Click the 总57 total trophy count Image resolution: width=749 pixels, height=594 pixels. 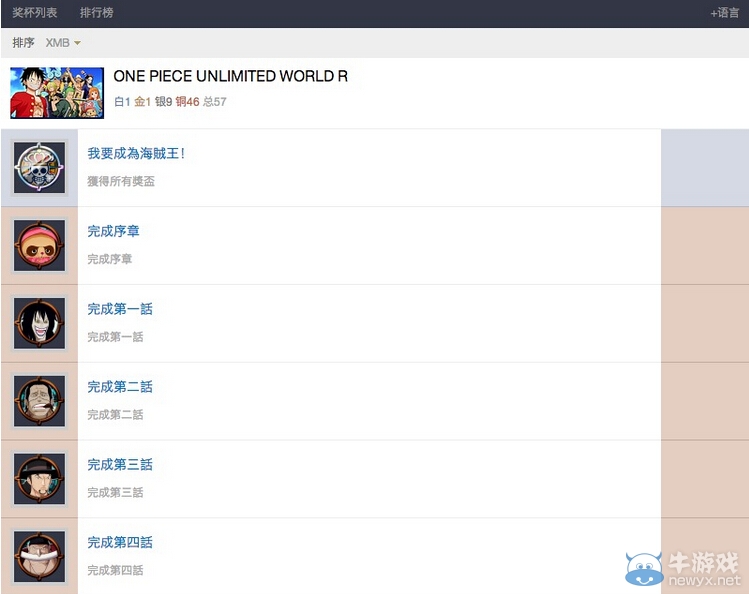click(x=214, y=101)
